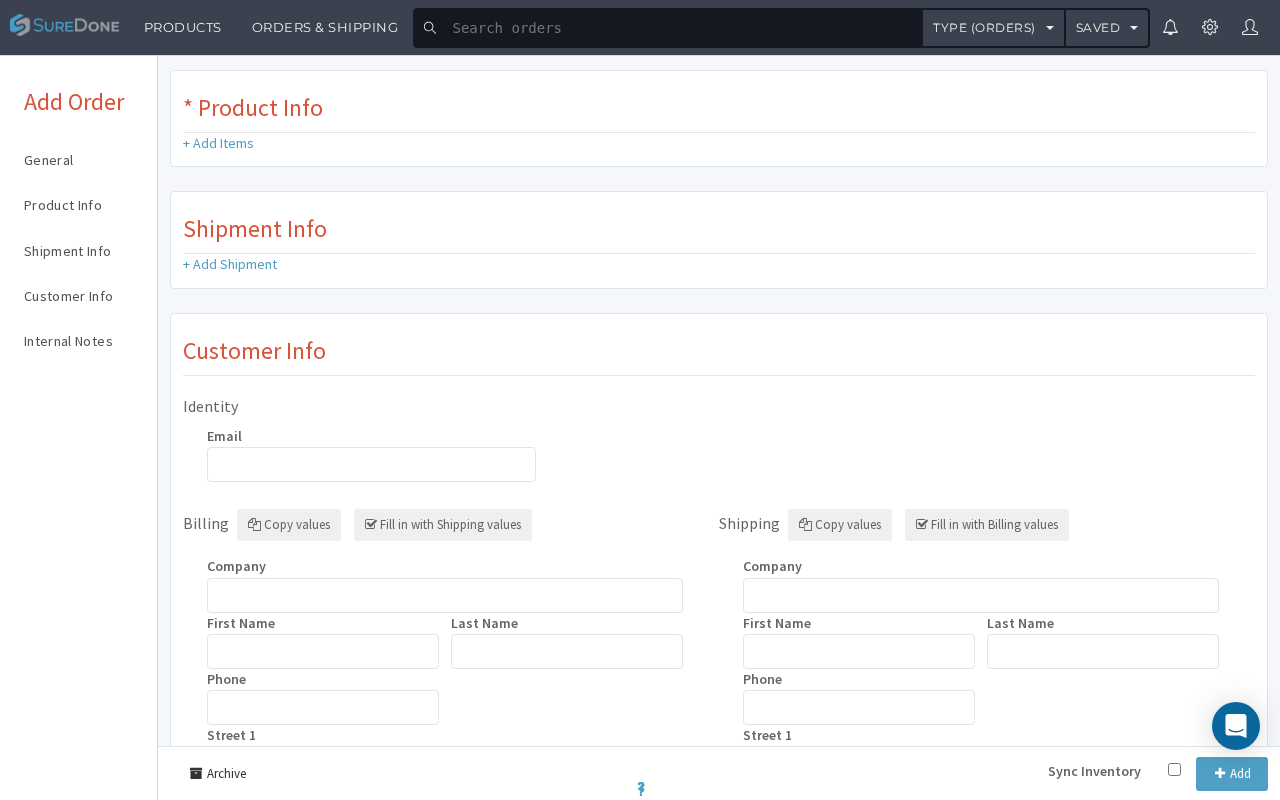Image resolution: width=1280 pixels, height=800 pixels.
Task: Click the + Add Shipment link
Action: (x=230, y=264)
